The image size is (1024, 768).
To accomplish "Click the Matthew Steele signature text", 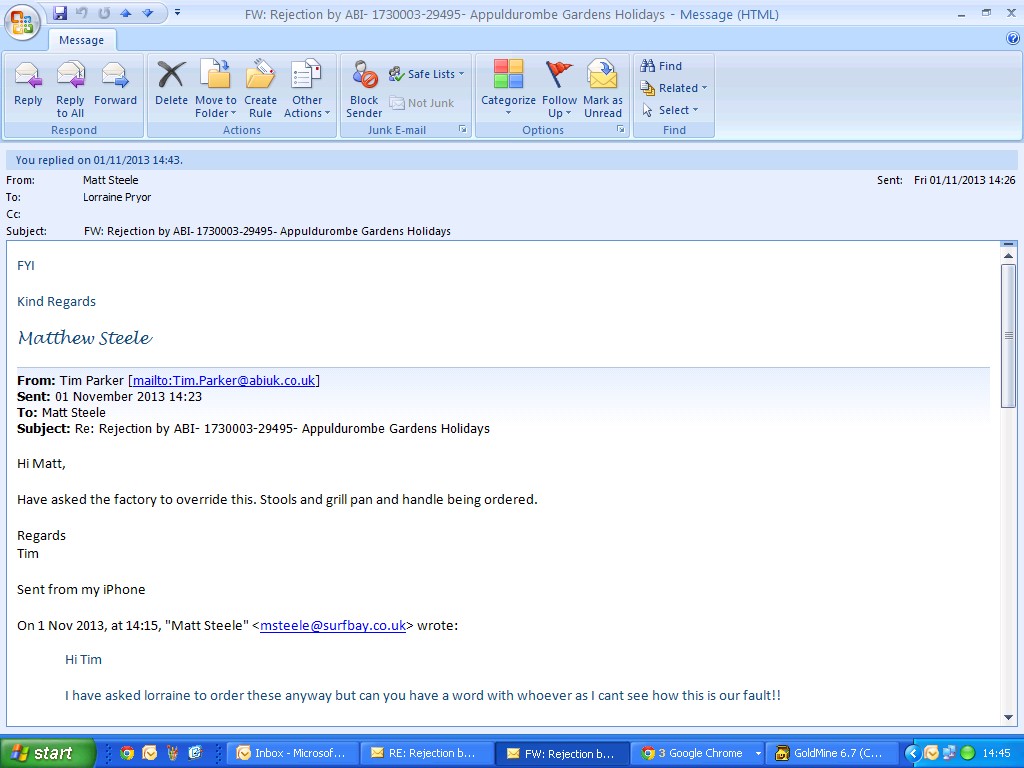I will pos(85,338).
